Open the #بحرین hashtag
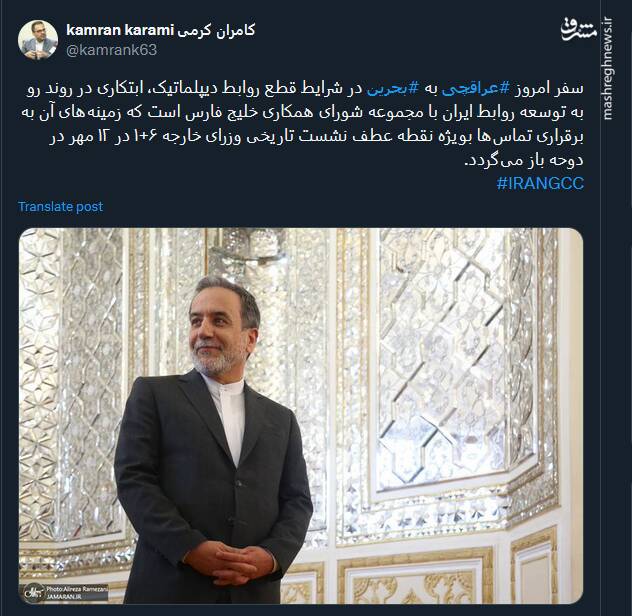The width and height of the screenshot is (632, 616). coord(393,89)
